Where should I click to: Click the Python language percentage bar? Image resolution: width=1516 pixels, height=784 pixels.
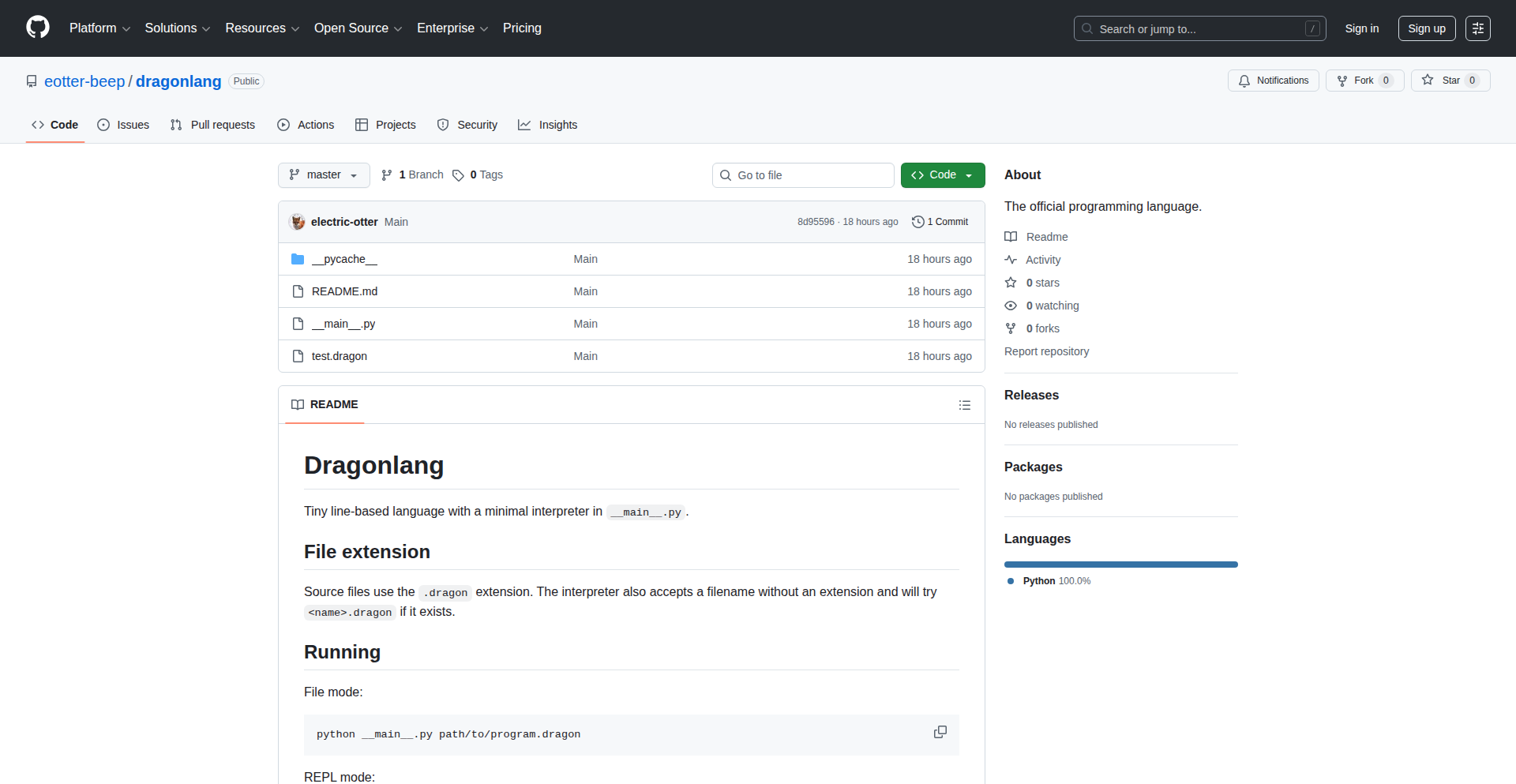pos(1120,564)
